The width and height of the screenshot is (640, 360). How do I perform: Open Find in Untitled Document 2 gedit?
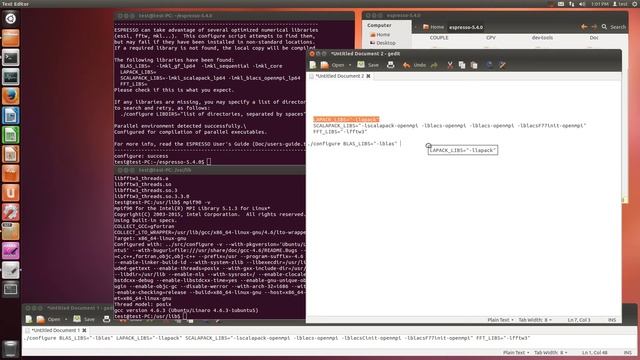[x=489, y=65]
